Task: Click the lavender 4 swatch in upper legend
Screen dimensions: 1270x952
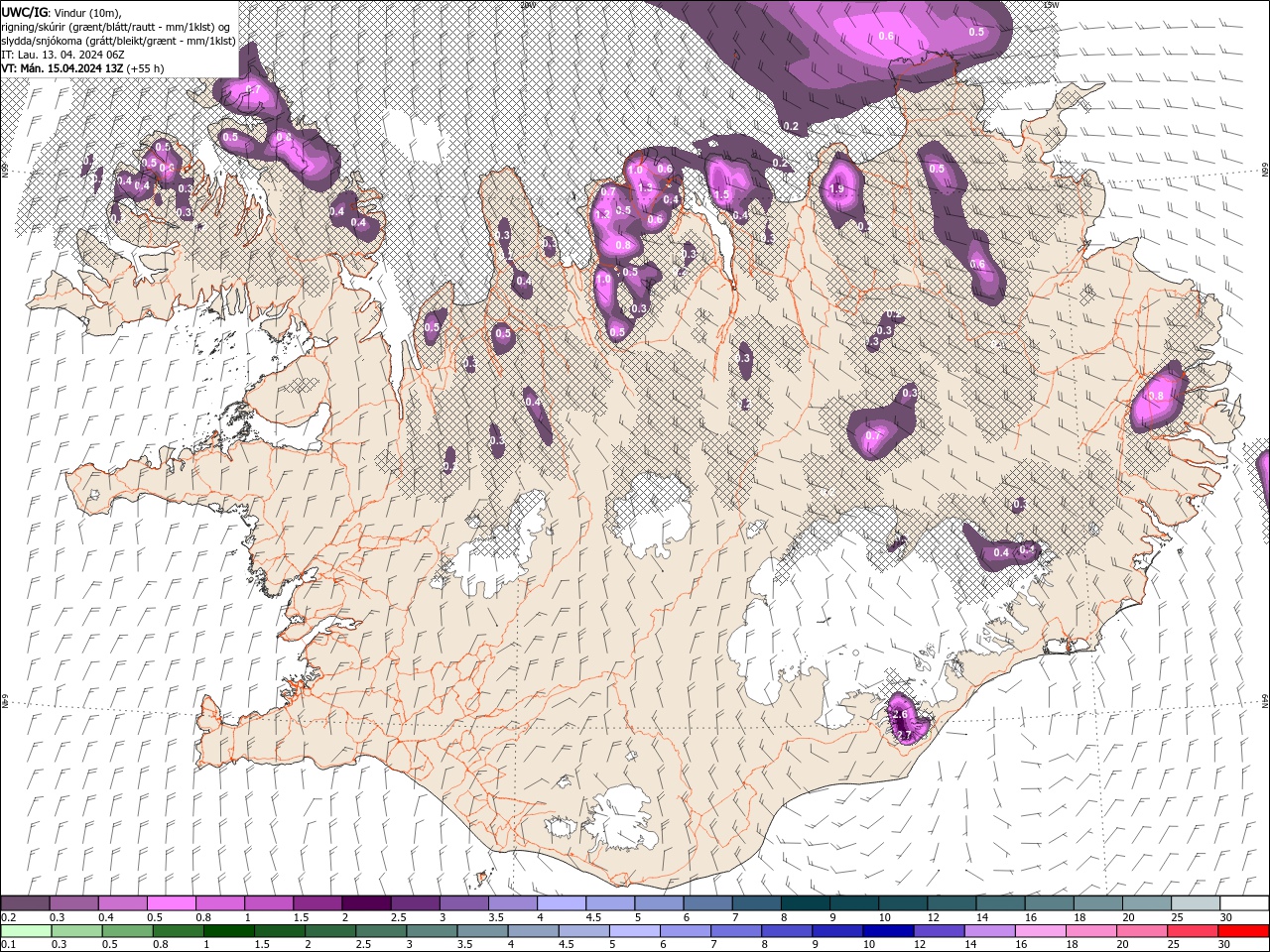Action: (x=563, y=903)
